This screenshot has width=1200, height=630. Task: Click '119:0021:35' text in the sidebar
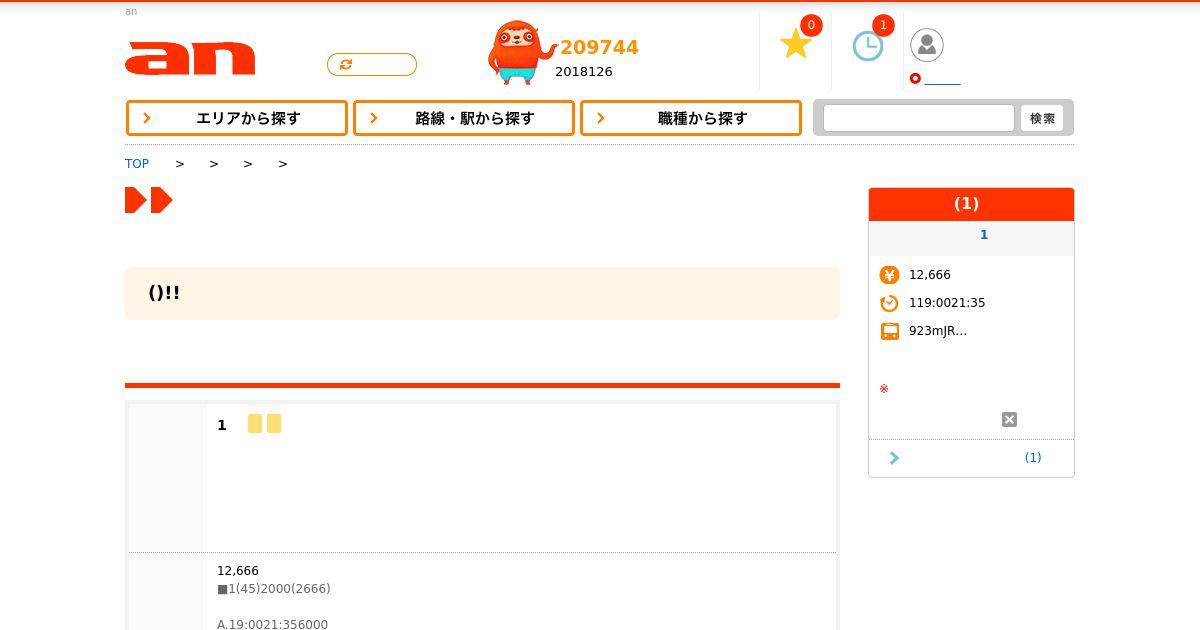[x=947, y=303]
